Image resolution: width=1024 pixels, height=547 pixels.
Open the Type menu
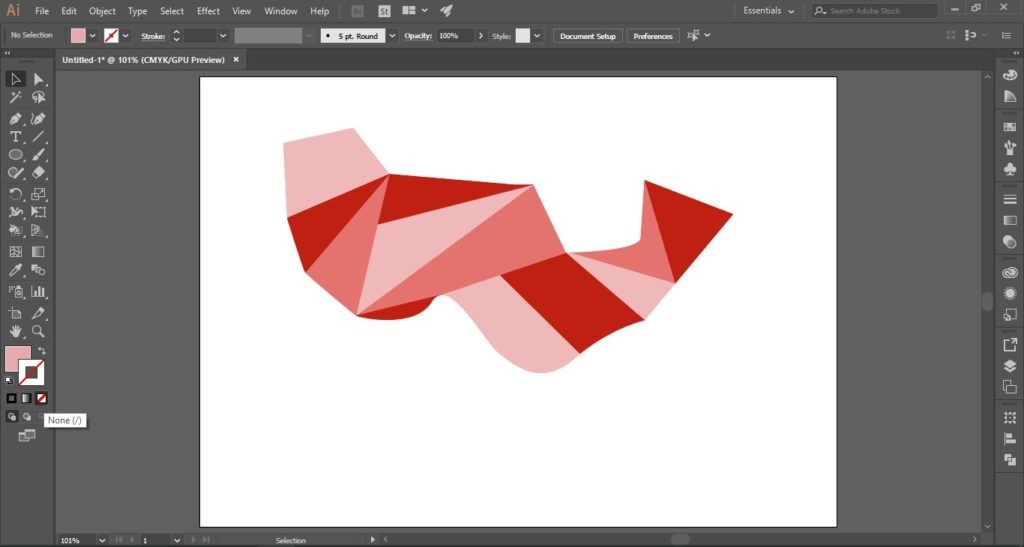(x=137, y=11)
